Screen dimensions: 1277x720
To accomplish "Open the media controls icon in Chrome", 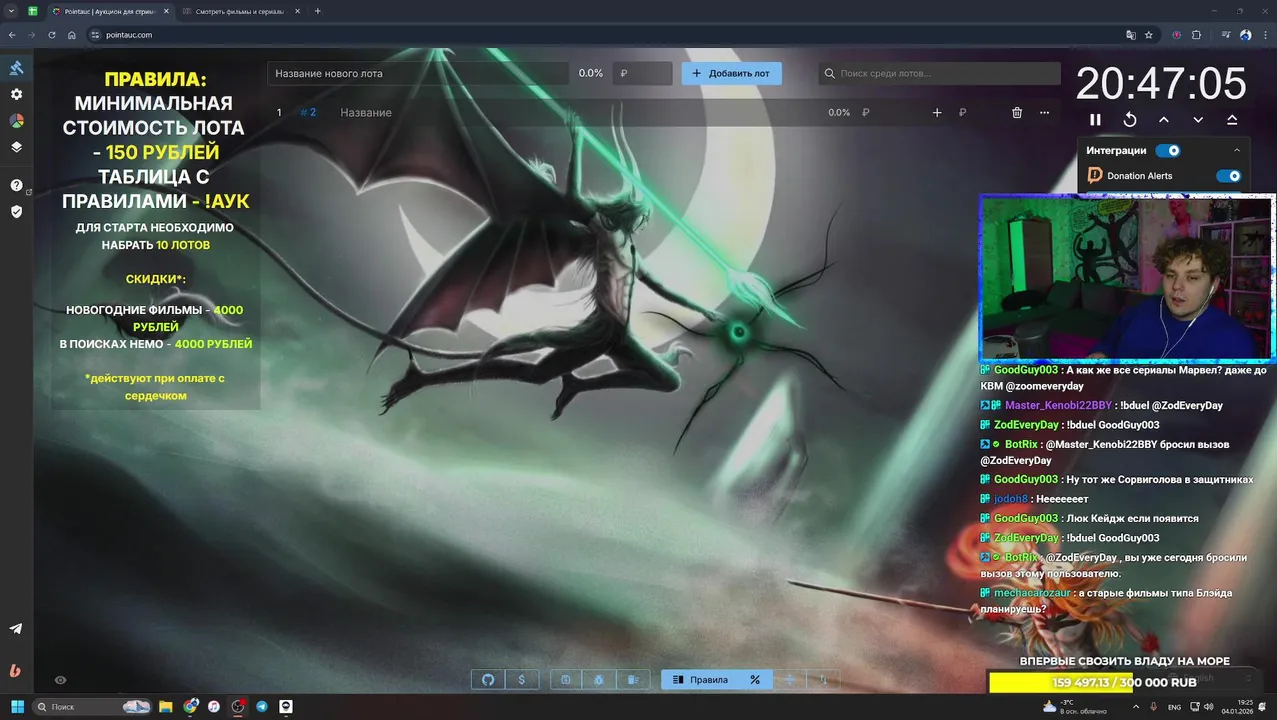I will (1227, 35).
